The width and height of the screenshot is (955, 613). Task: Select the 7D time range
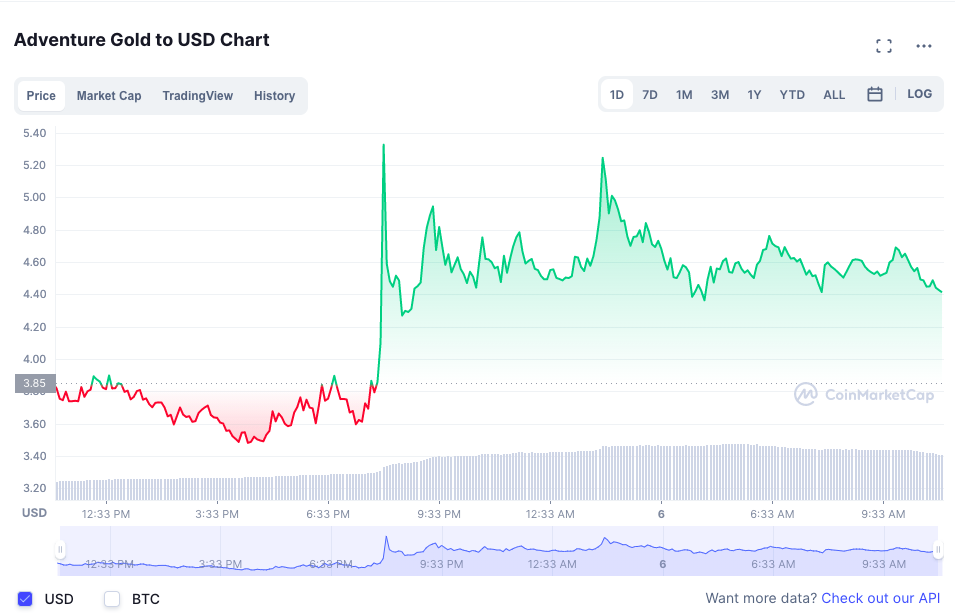(x=650, y=94)
